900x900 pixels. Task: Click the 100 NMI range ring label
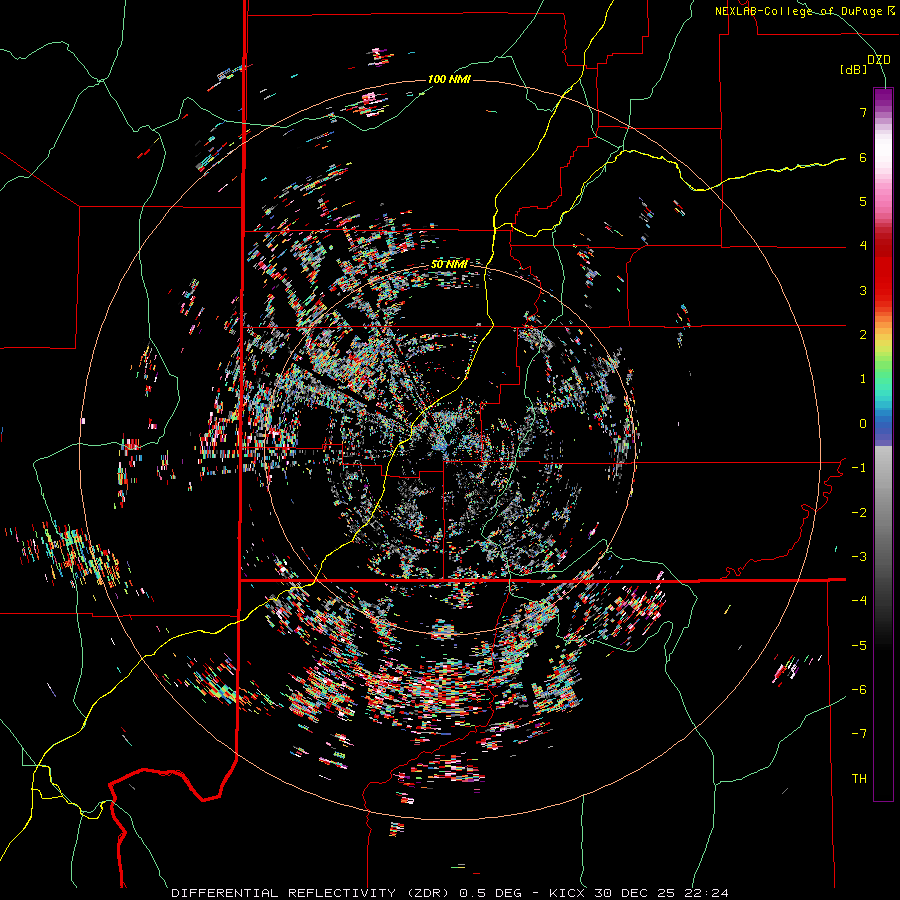pyautogui.click(x=449, y=79)
